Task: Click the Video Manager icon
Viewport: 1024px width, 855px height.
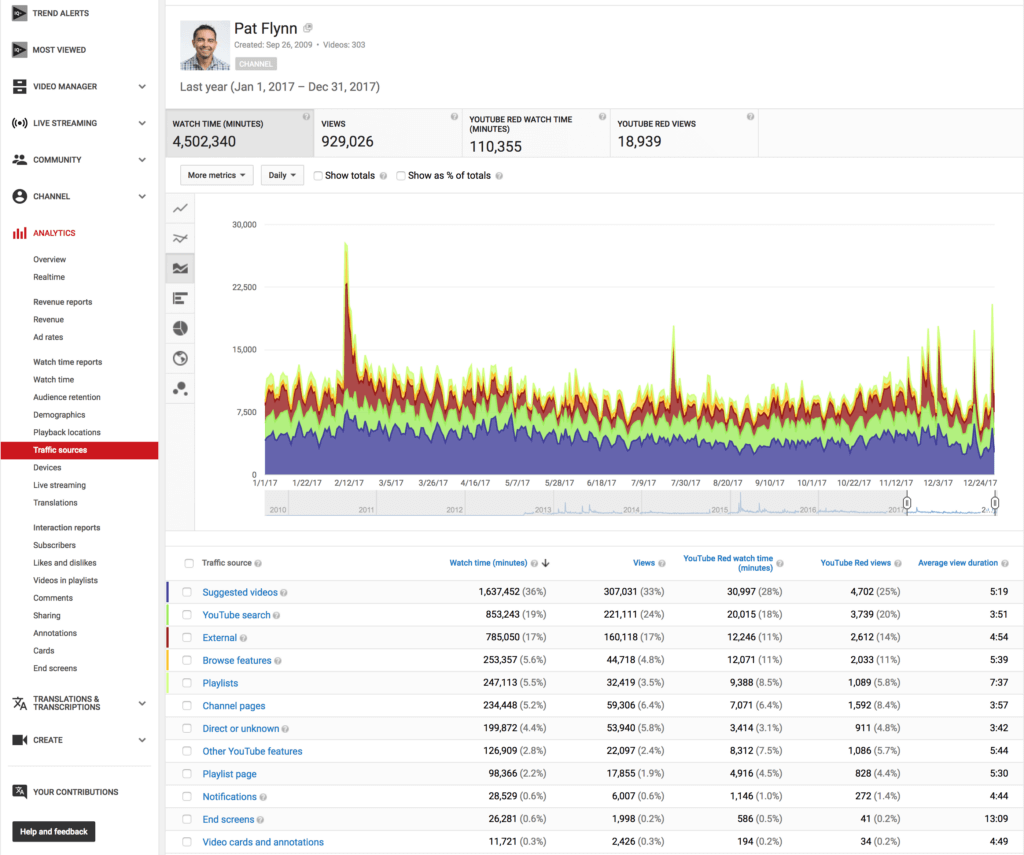Action: pos(20,86)
